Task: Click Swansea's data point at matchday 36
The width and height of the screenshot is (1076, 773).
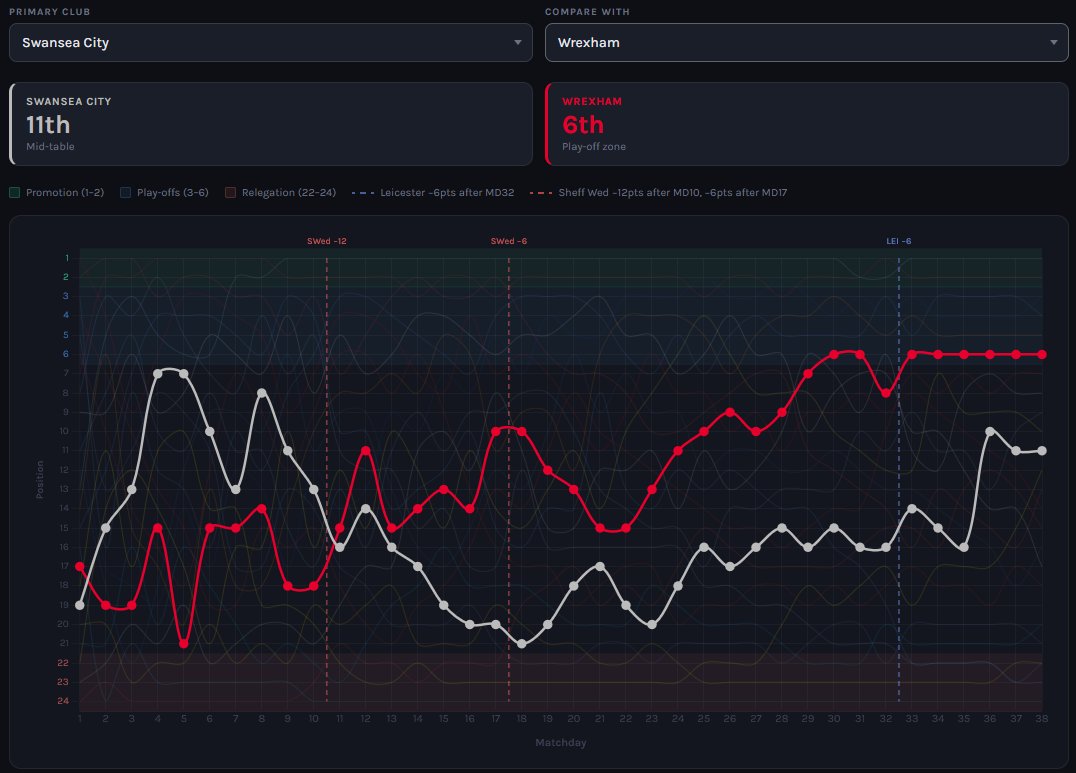Action: click(x=990, y=432)
